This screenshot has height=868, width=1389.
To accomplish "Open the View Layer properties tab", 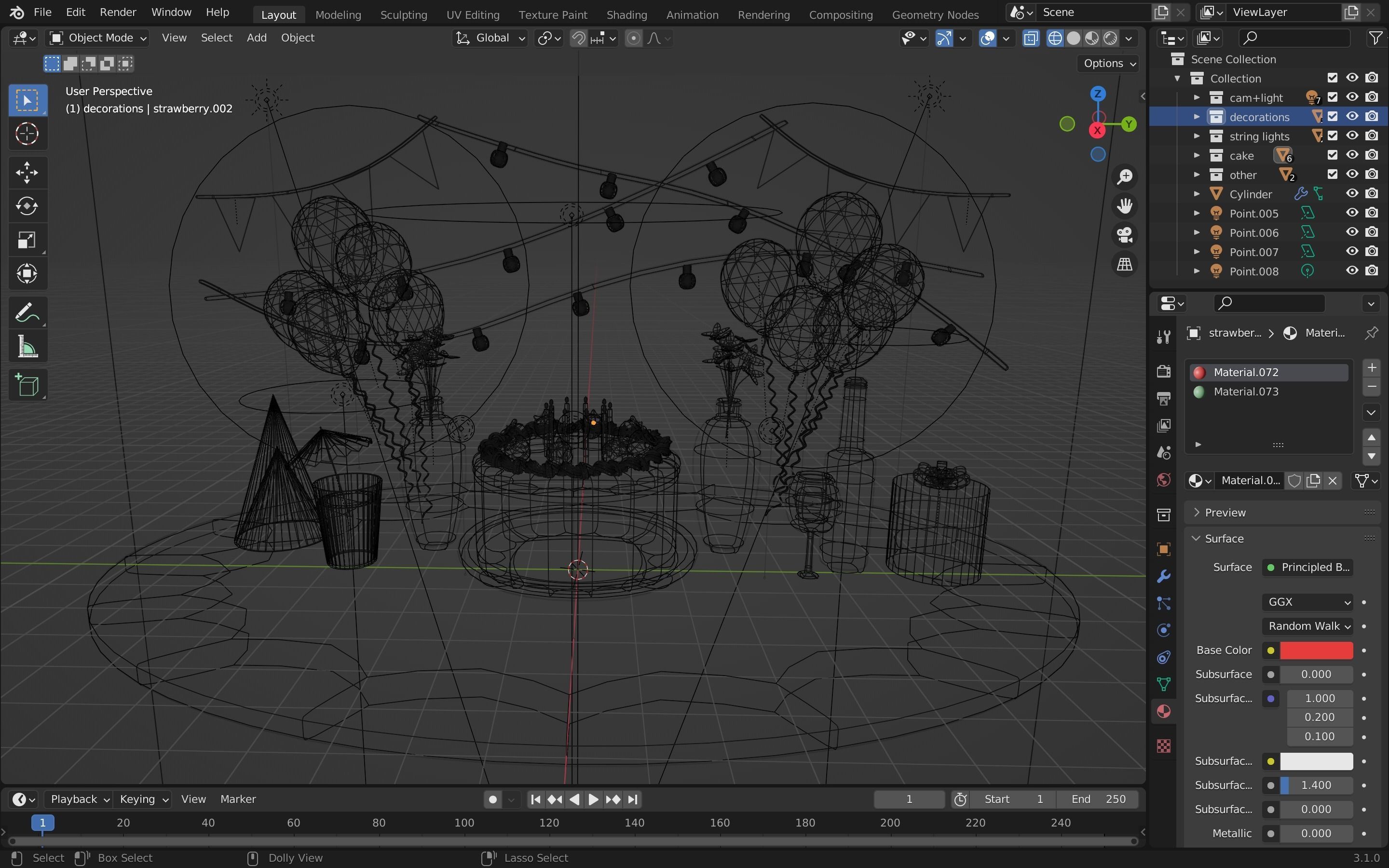I will click(x=1163, y=425).
